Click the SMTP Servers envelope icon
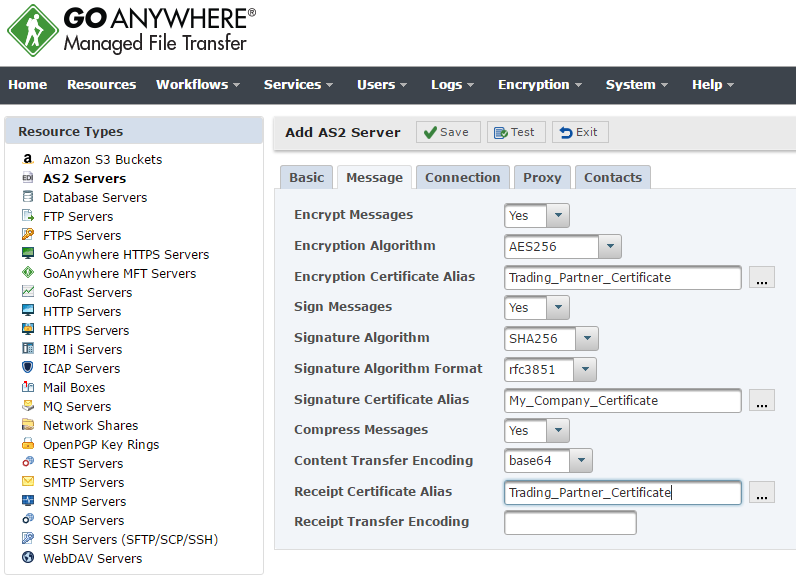The width and height of the screenshot is (796, 582). coord(28,481)
